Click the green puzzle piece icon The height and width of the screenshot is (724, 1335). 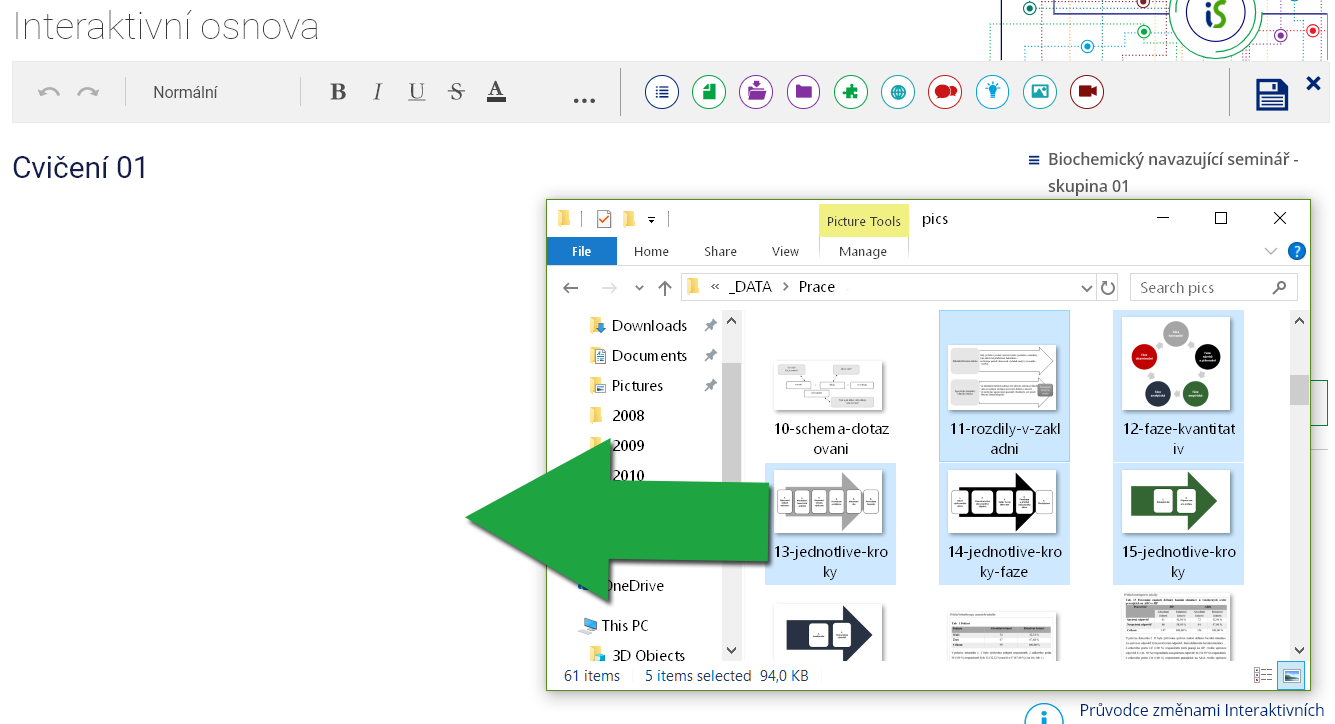[x=850, y=92]
